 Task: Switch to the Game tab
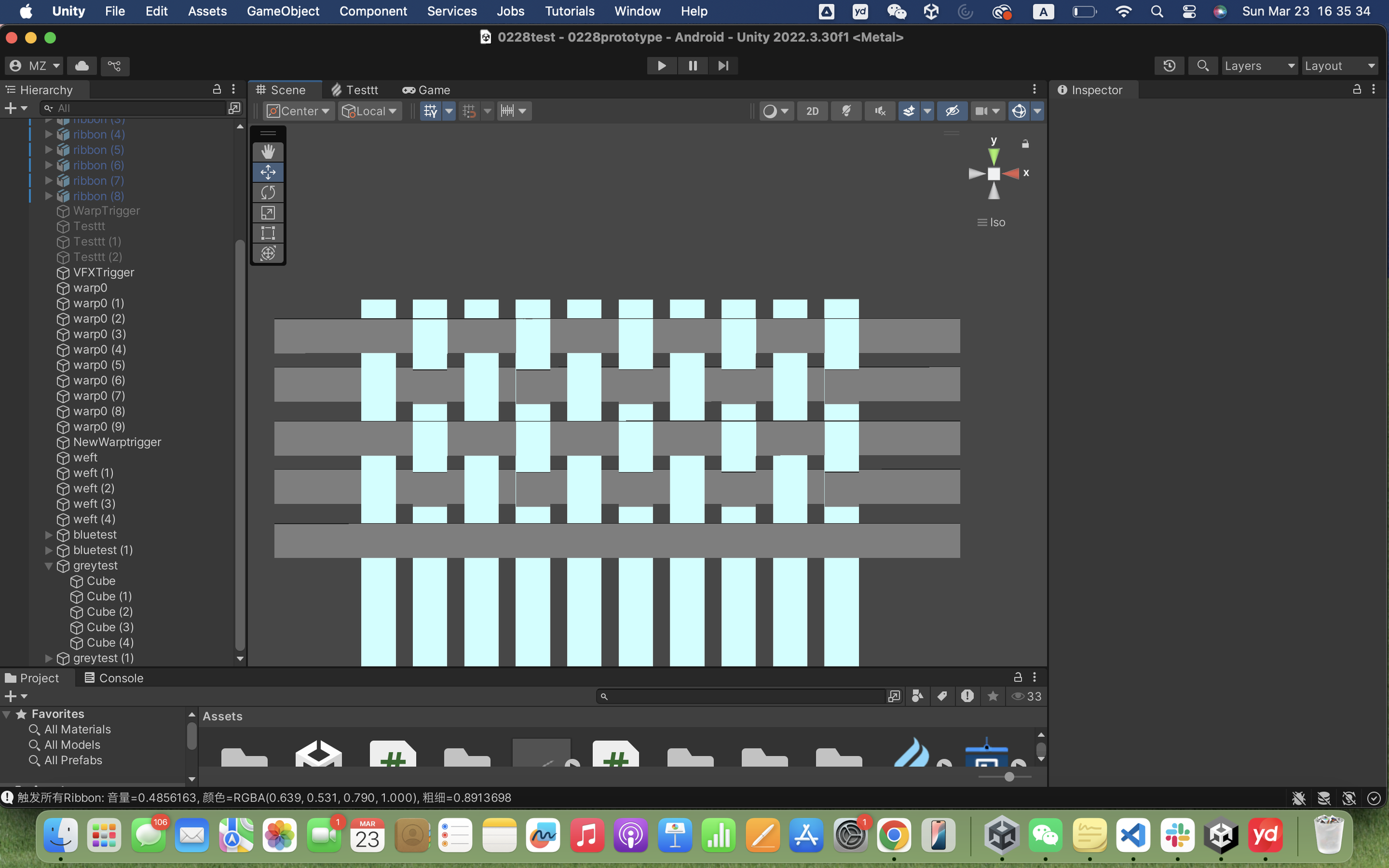[x=426, y=89]
